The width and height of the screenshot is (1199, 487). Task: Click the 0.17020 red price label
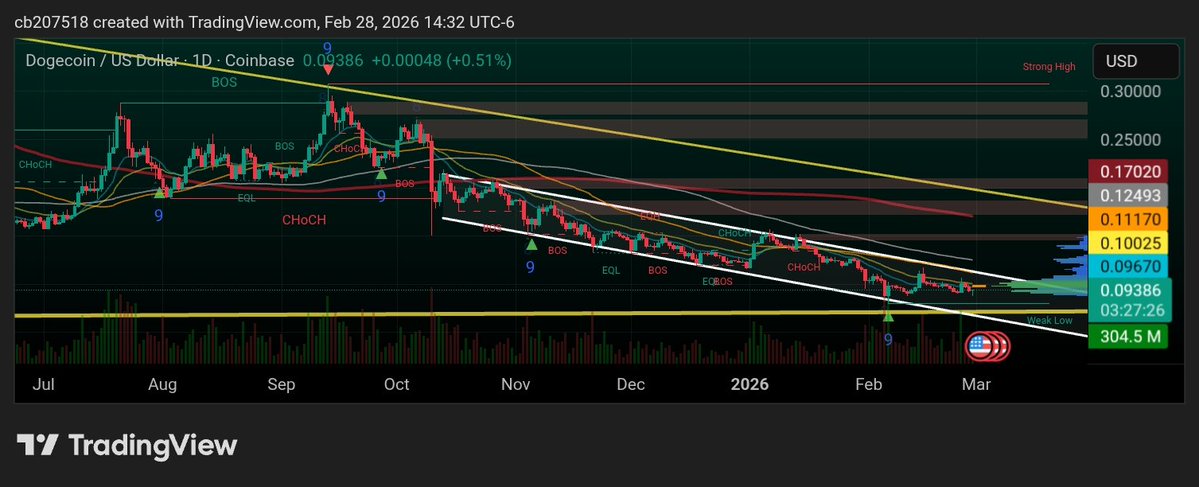tap(1129, 172)
